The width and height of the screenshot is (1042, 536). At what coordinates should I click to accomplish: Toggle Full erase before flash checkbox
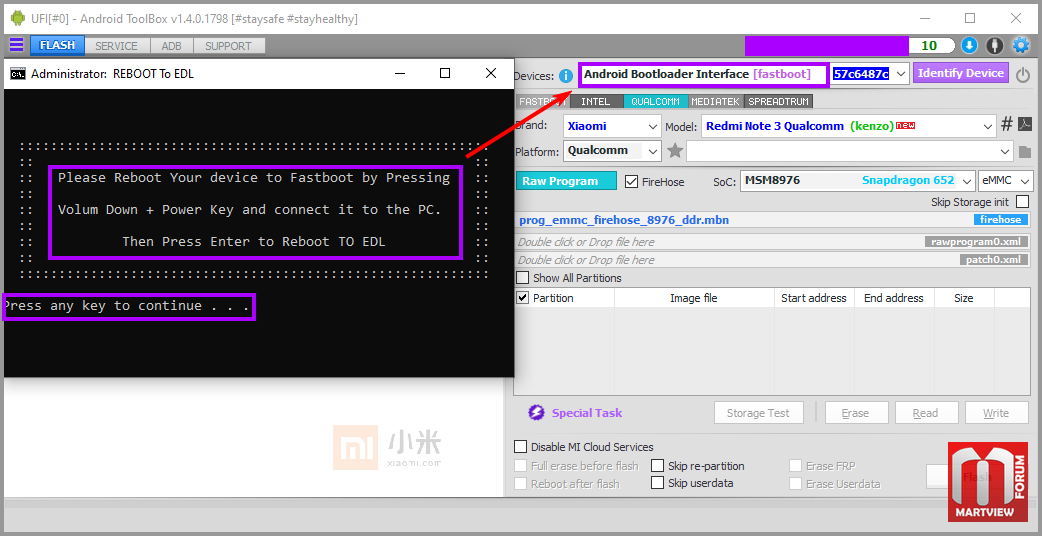point(520,466)
